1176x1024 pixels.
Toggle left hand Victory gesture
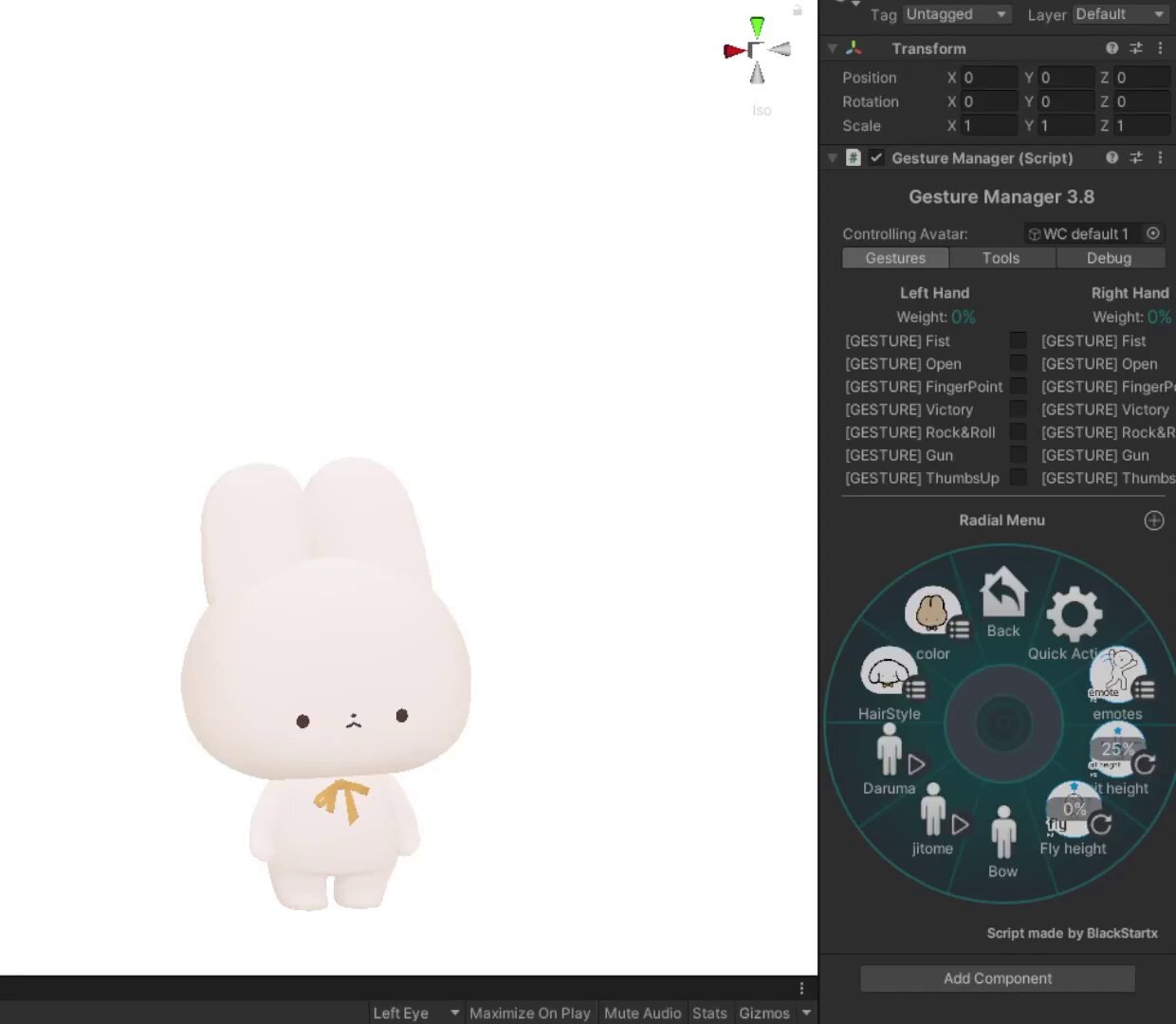click(1018, 409)
